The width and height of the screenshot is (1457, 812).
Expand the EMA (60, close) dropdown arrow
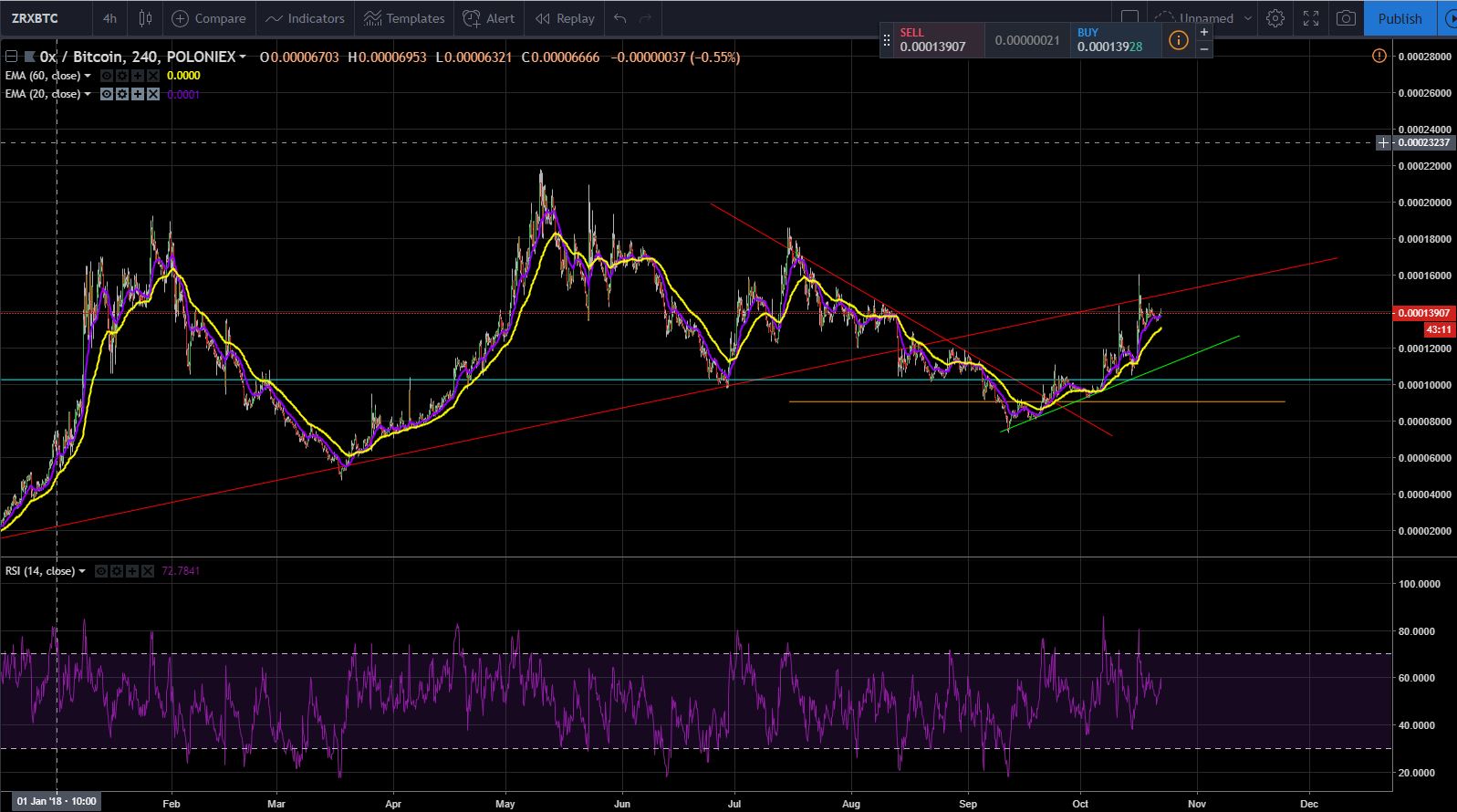point(88,76)
